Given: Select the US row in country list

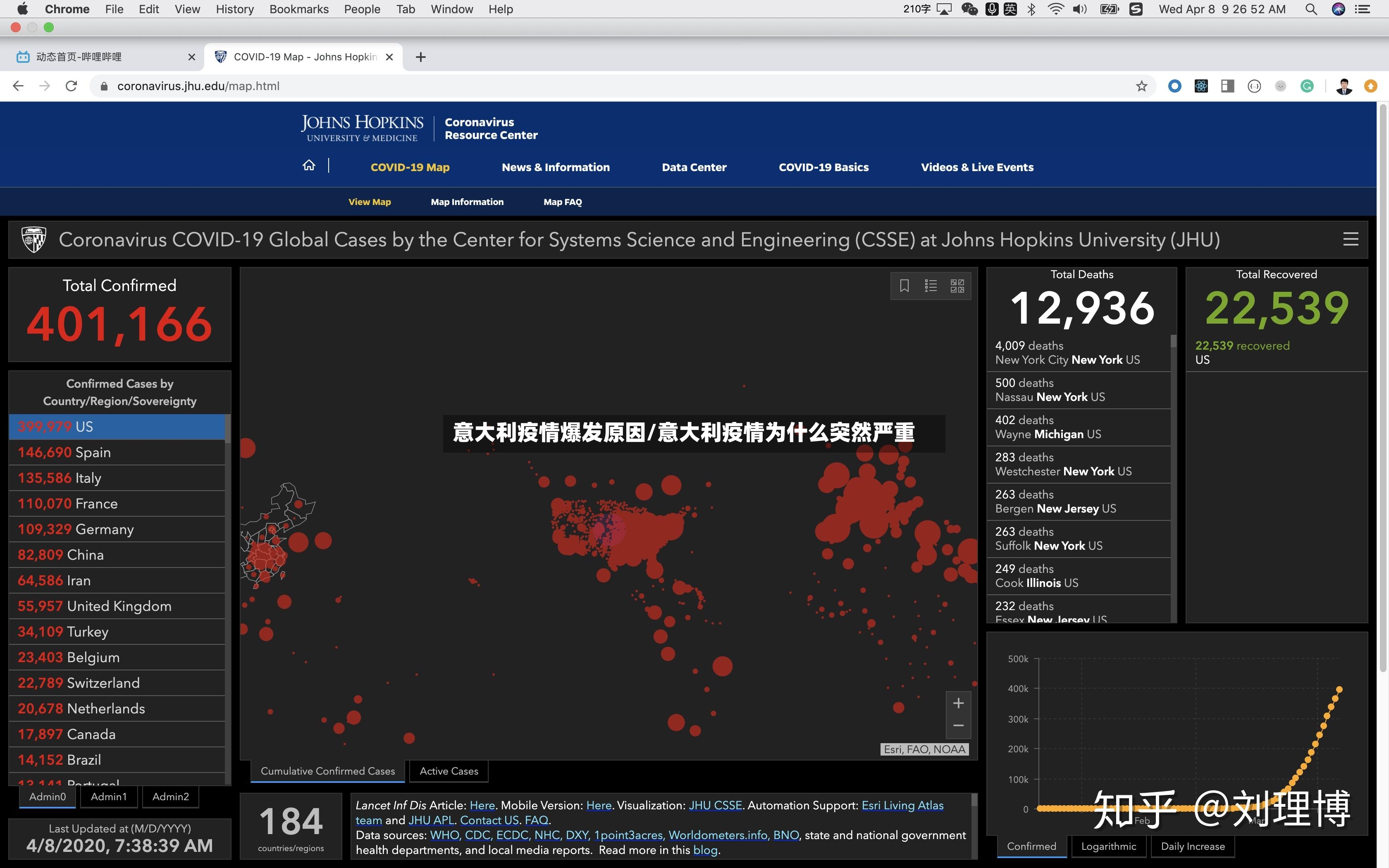Looking at the screenshot, I should 117,427.
